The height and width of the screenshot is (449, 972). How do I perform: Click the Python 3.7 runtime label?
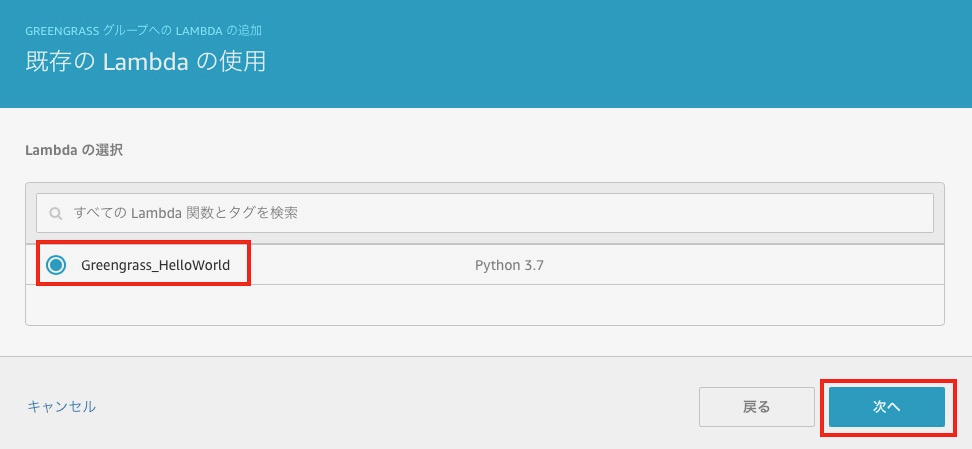click(x=509, y=265)
